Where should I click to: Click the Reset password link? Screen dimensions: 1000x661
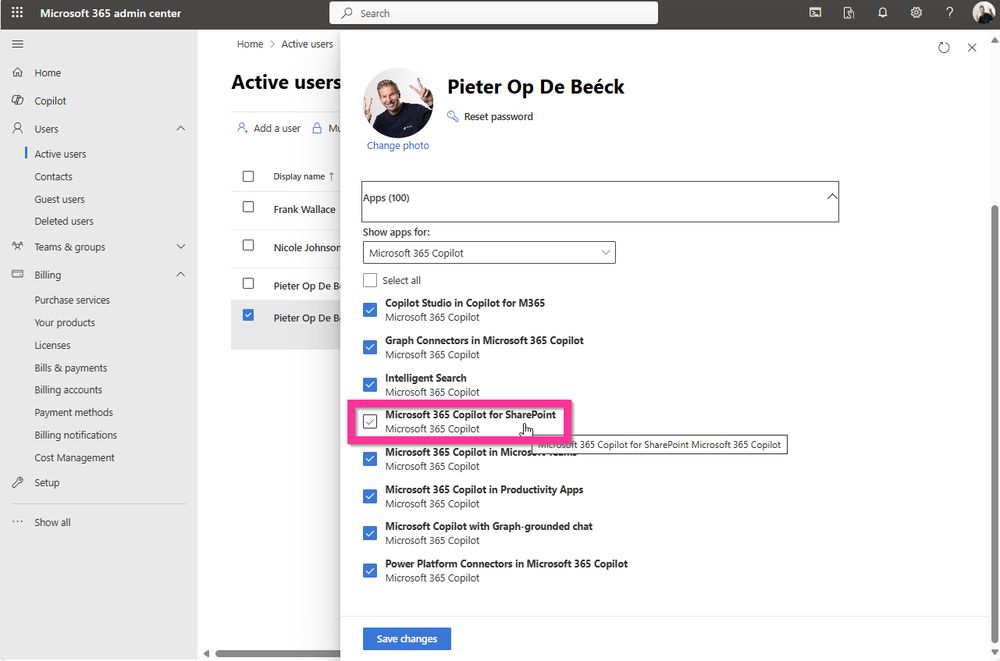pos(498,117)
